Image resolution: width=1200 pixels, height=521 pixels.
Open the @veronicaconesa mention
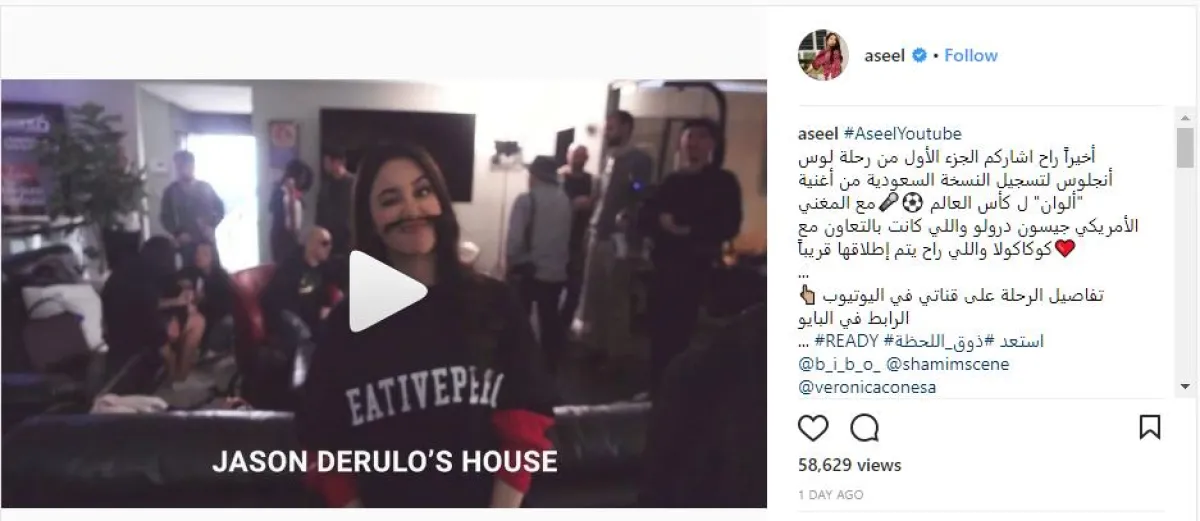(868, 387)
